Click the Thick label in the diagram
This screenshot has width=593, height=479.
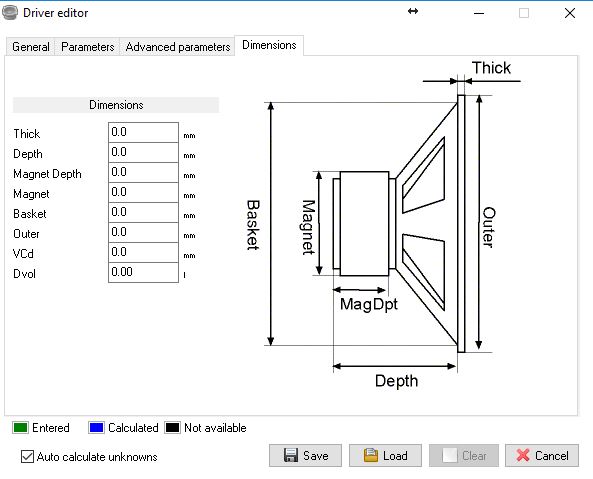491,68
